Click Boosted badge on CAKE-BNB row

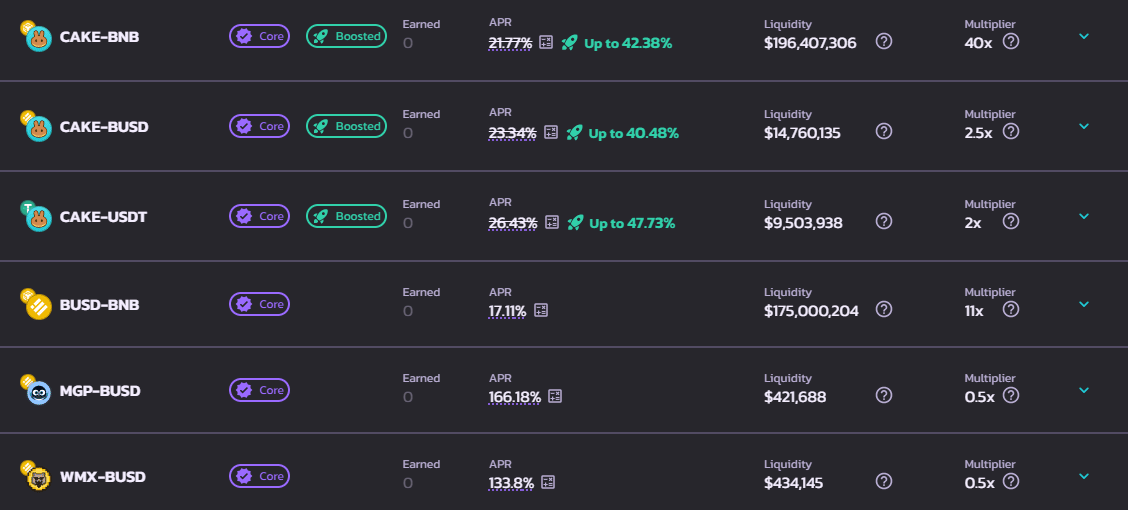pos(346,36)
